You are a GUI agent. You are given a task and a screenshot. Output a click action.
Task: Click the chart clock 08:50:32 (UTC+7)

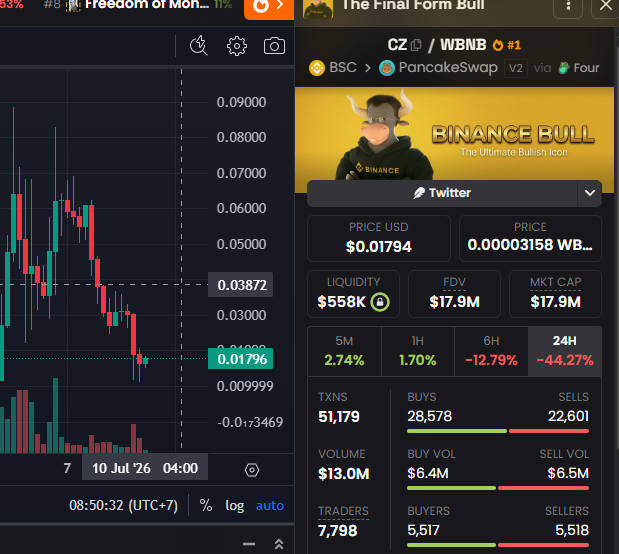click(x=123, y=505)
